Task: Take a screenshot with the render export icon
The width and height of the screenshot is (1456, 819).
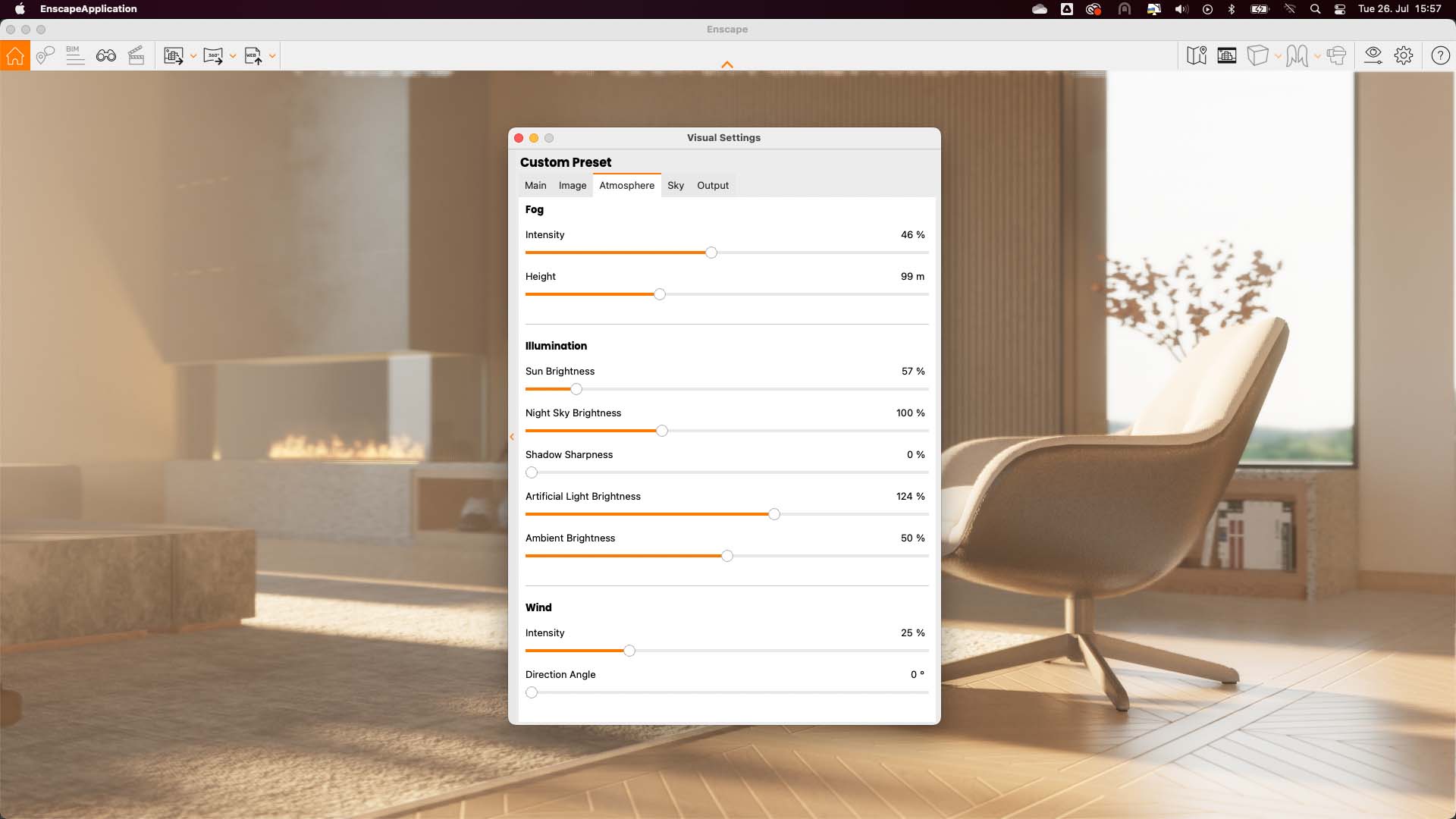Action: click(x=174, y=55)
